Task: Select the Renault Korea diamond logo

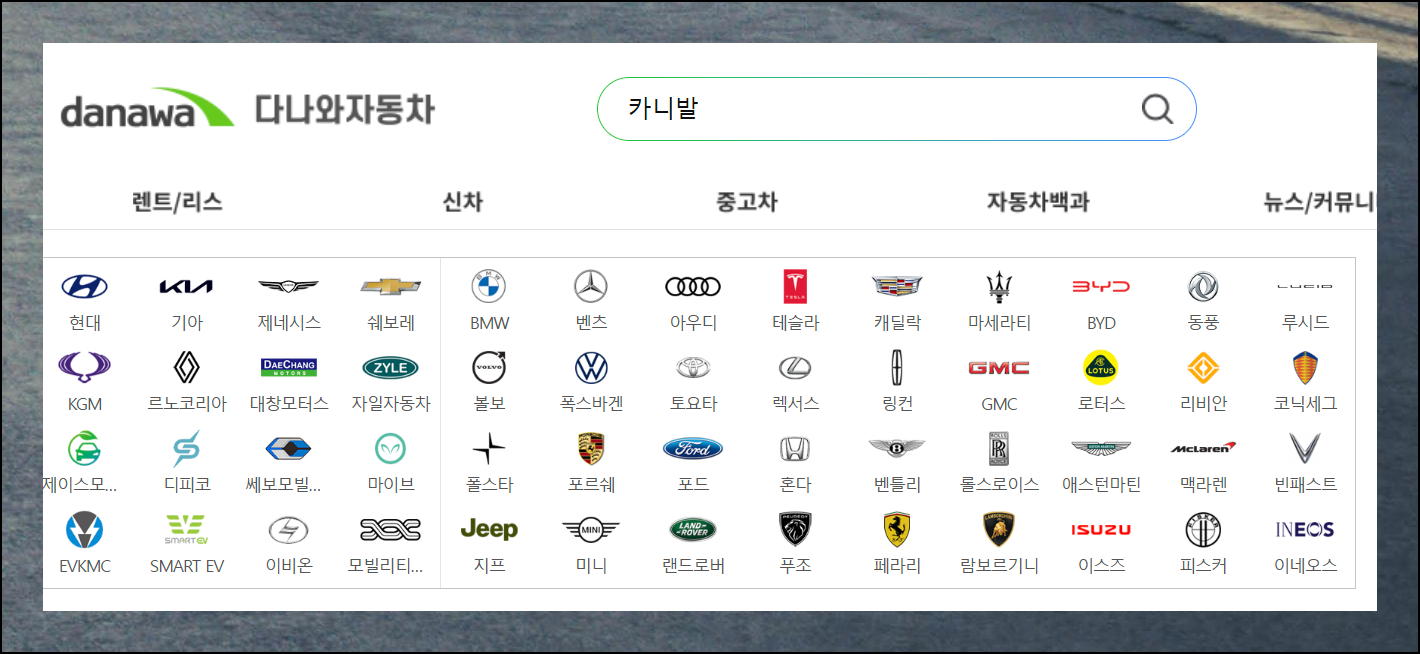Action: click(187, 368)
